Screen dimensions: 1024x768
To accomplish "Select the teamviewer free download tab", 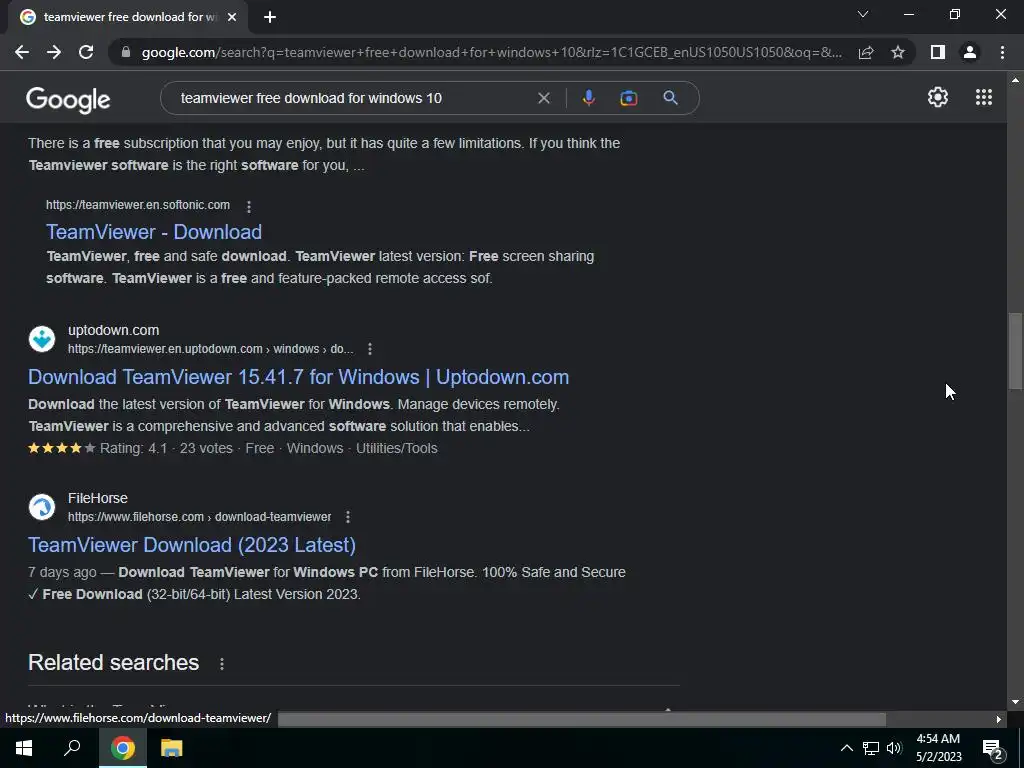I will tap(128, 17).
